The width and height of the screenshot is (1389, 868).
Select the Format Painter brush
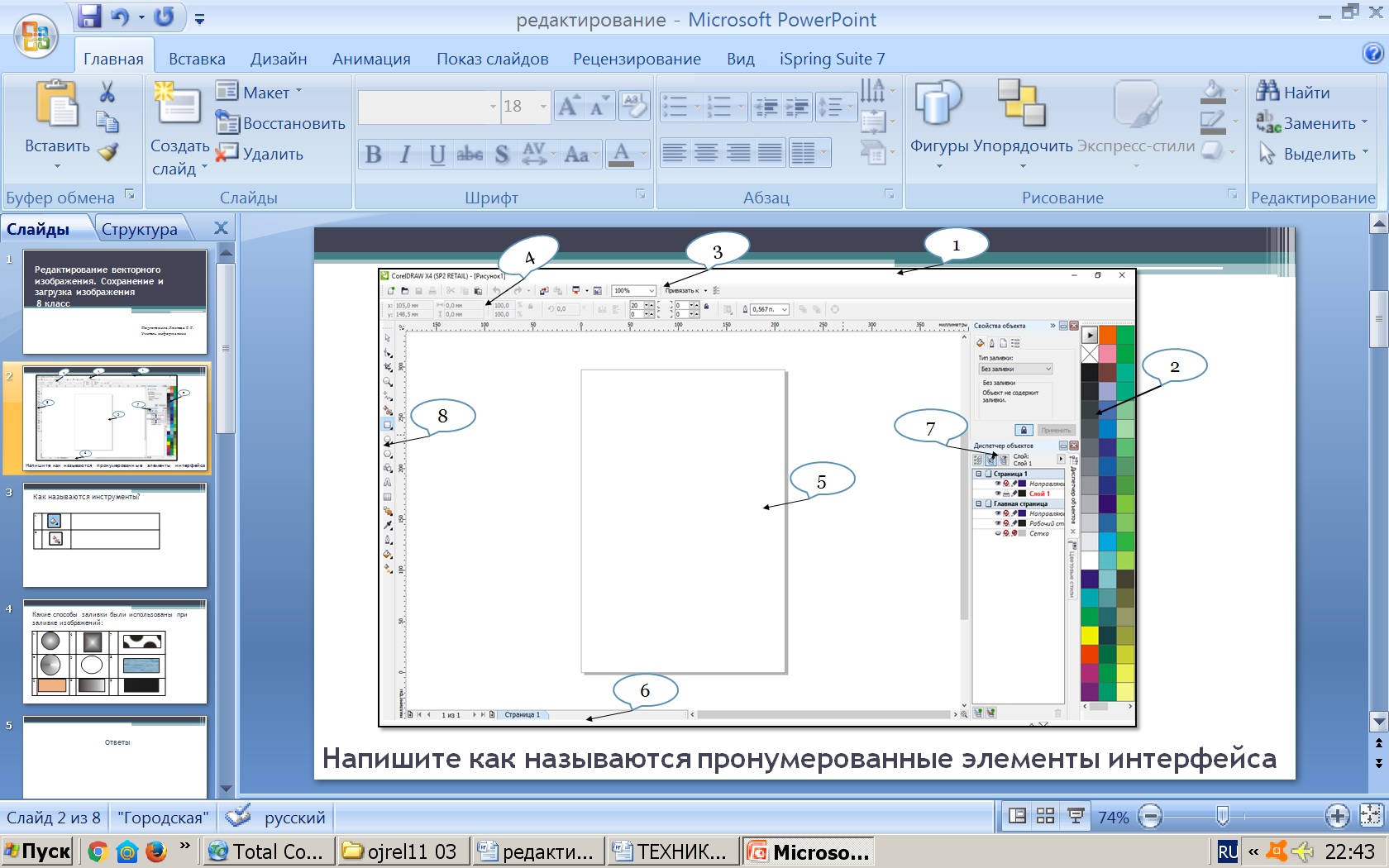107,152
